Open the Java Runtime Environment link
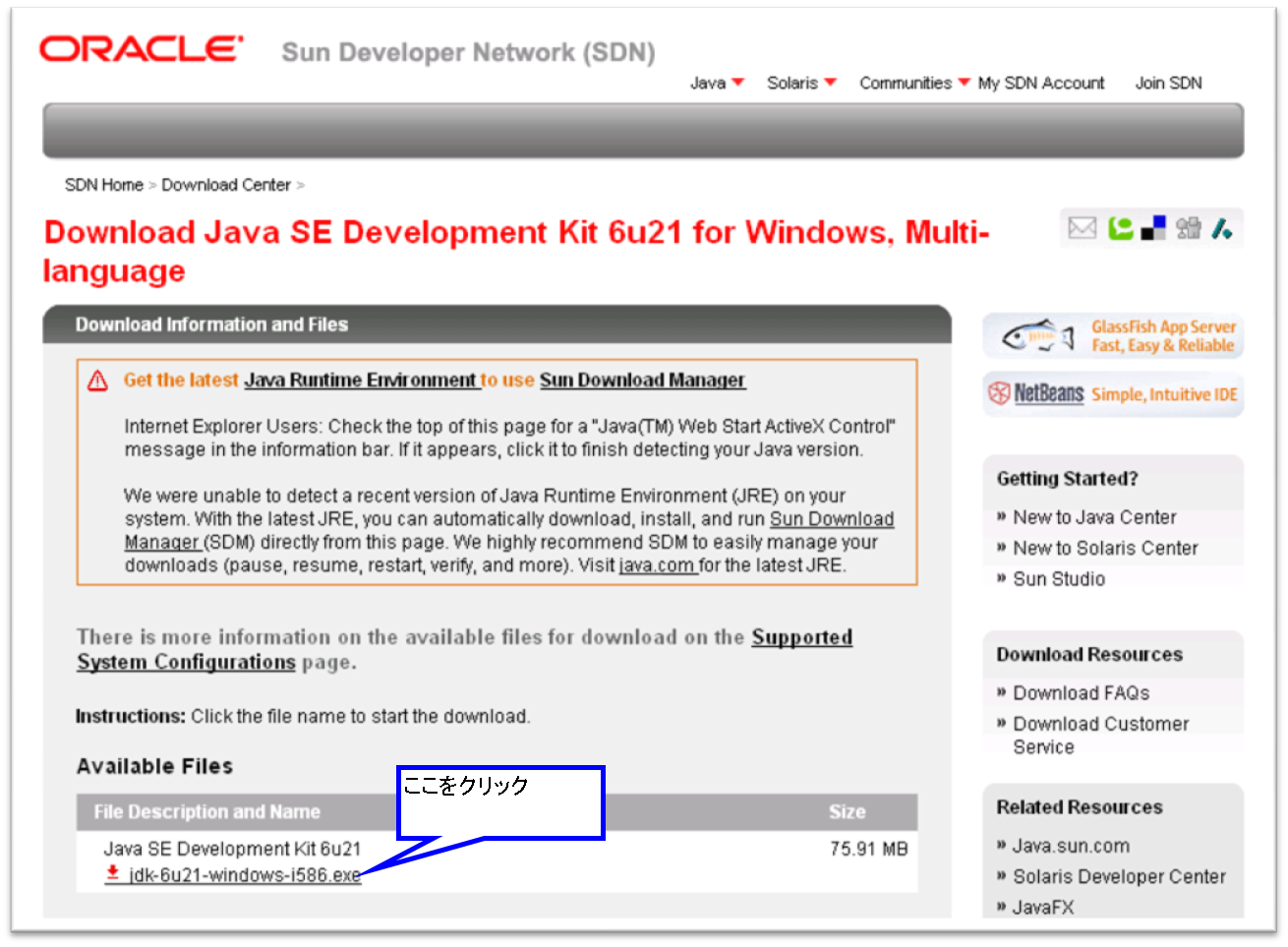Viewport: 1288px width, 947px height. pyautogui.click(x=362, y=381)
